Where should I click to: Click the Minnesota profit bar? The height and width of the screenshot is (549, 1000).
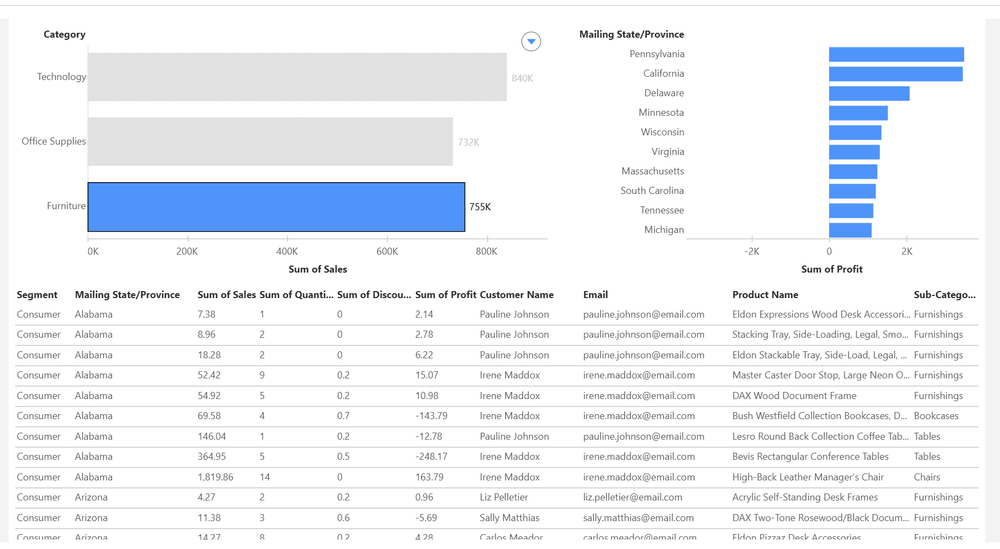tap(858, 113)
